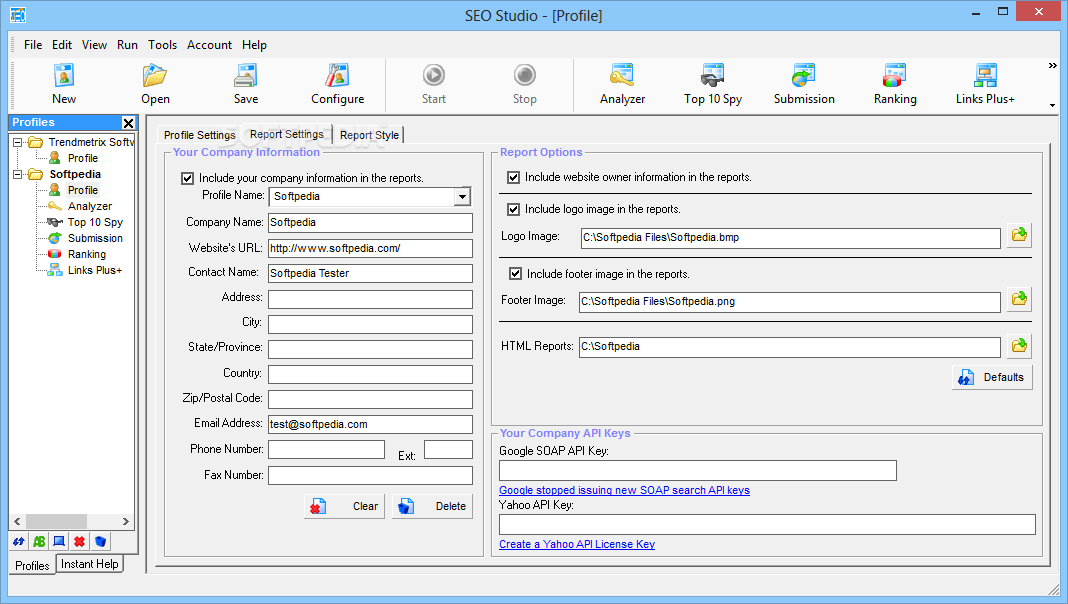This screenshot has width=1068, height=604.
Task: Click the blue arrows icon below the tree
Action: point(18,541)
